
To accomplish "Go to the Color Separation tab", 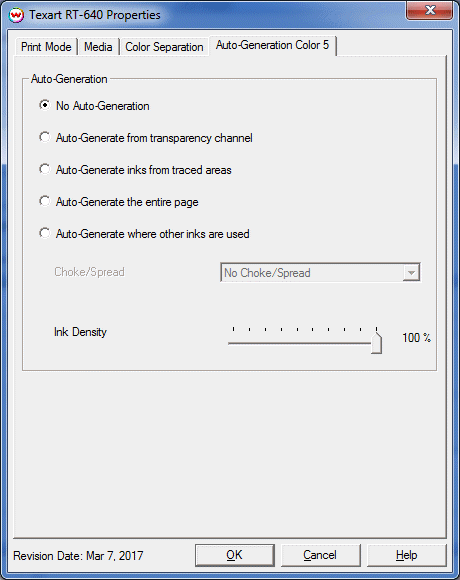I will 164,47.
